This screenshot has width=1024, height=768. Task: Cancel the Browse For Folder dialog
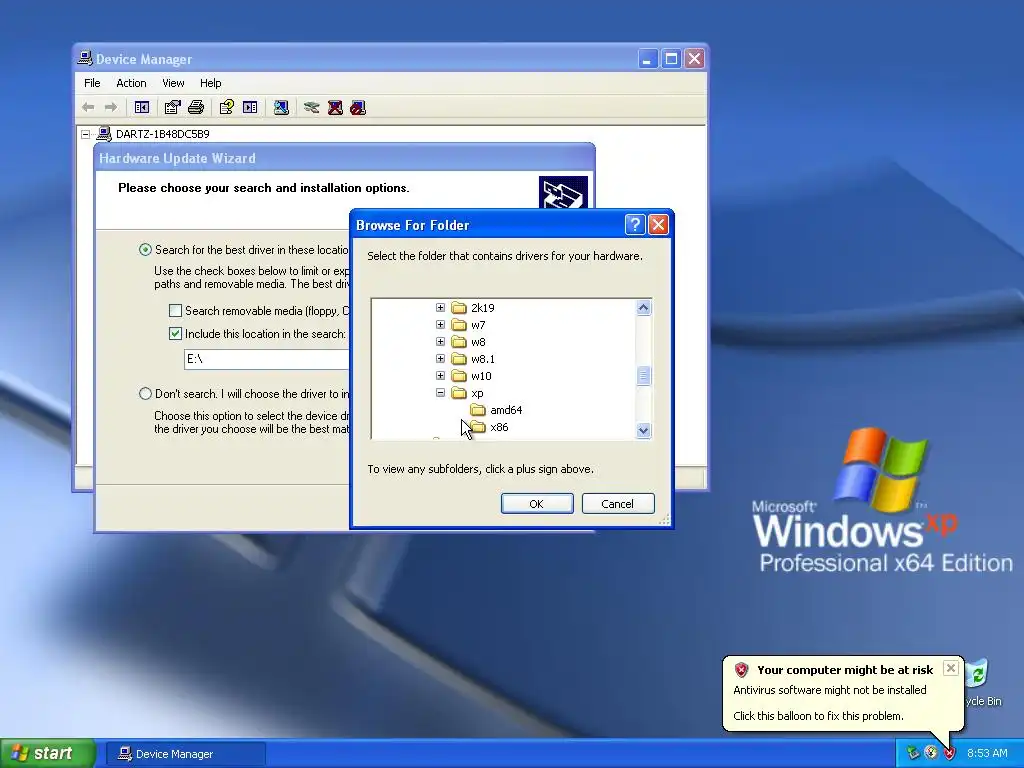[618, 504]
